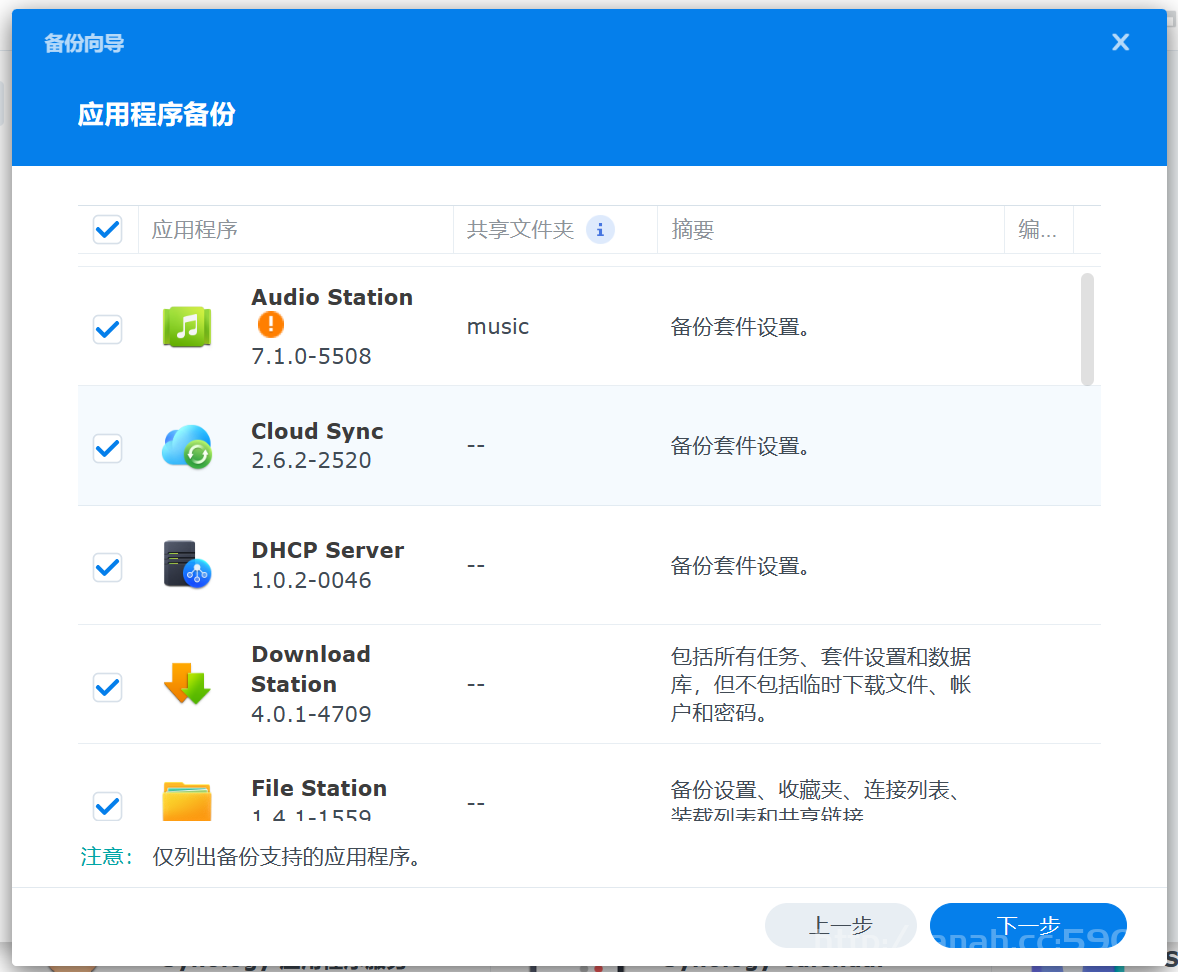Viewport: 1178px width, 972px height.
Task: Toggle the select-all checkbox in the header
Action: [107, 230]
